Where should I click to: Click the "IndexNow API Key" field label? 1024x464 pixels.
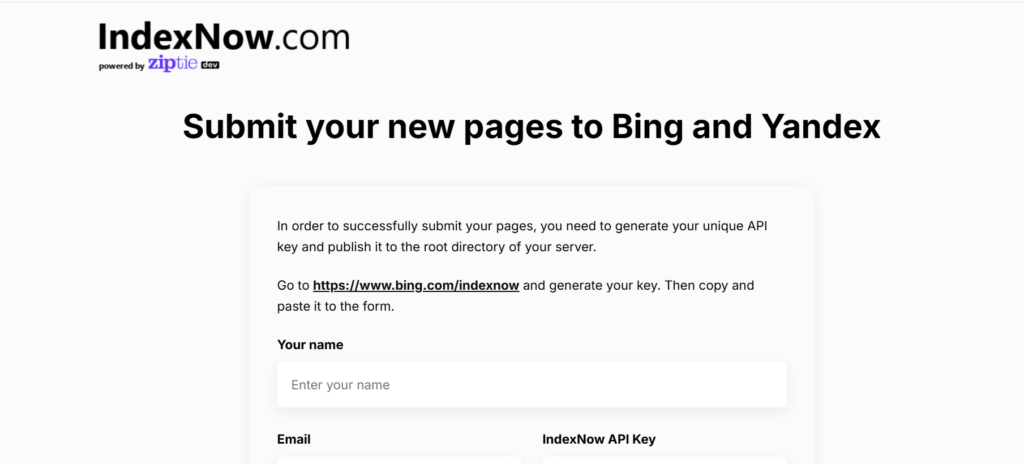[598, 439]
